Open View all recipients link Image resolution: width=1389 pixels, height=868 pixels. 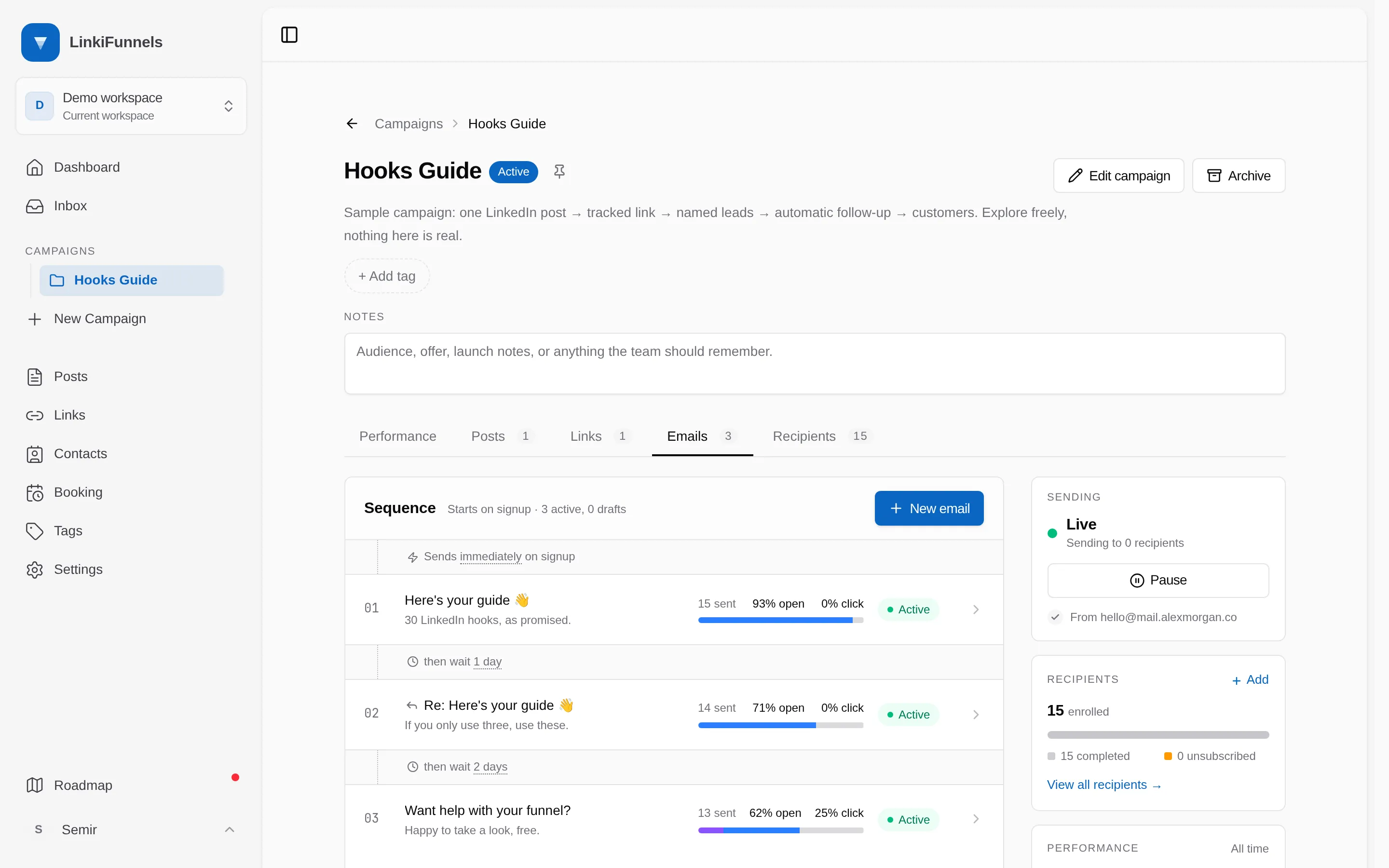[1104, 785]
